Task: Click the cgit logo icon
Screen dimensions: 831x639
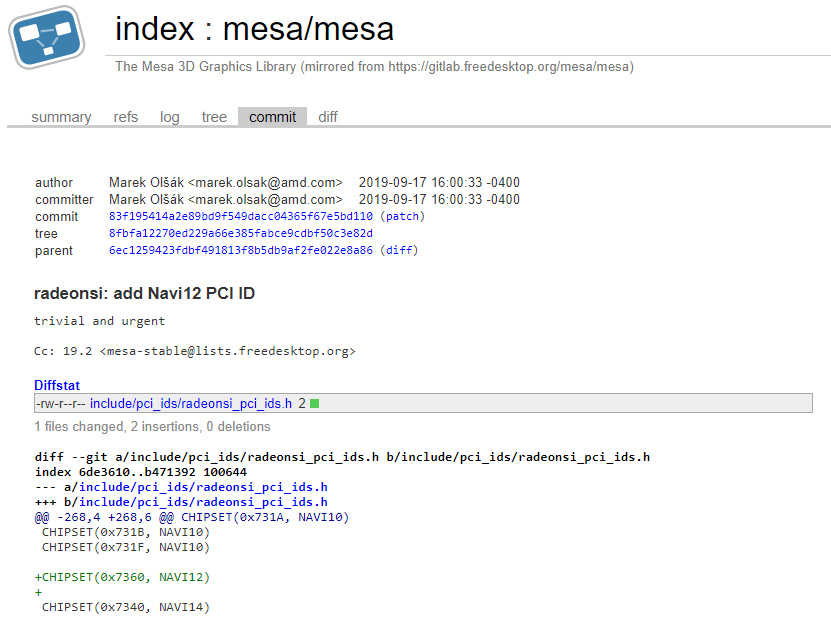Action: coord(47,36)
